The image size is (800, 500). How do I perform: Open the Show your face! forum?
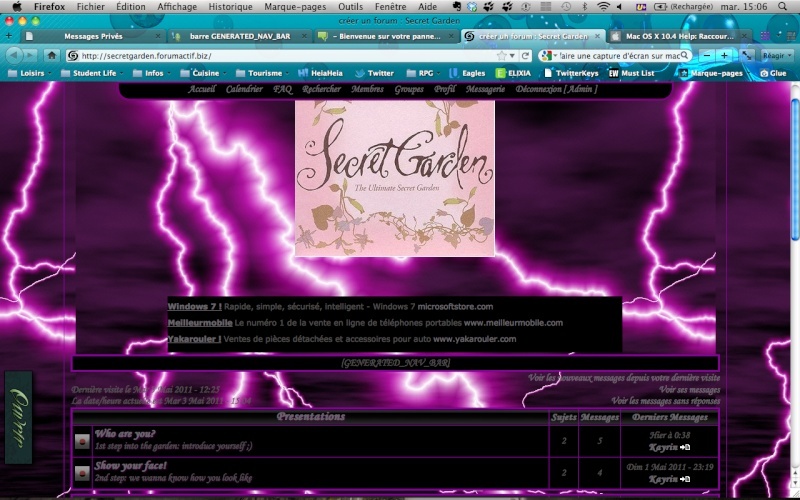click(x=131, y=465)
